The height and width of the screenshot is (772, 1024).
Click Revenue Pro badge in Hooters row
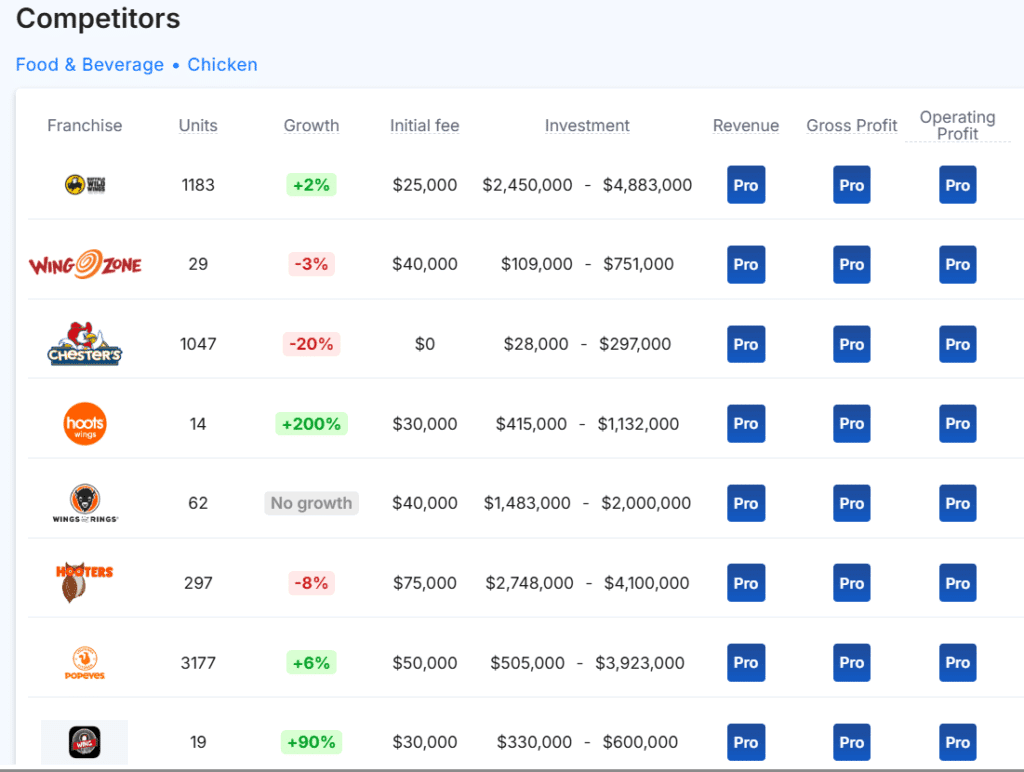point(746,583)
